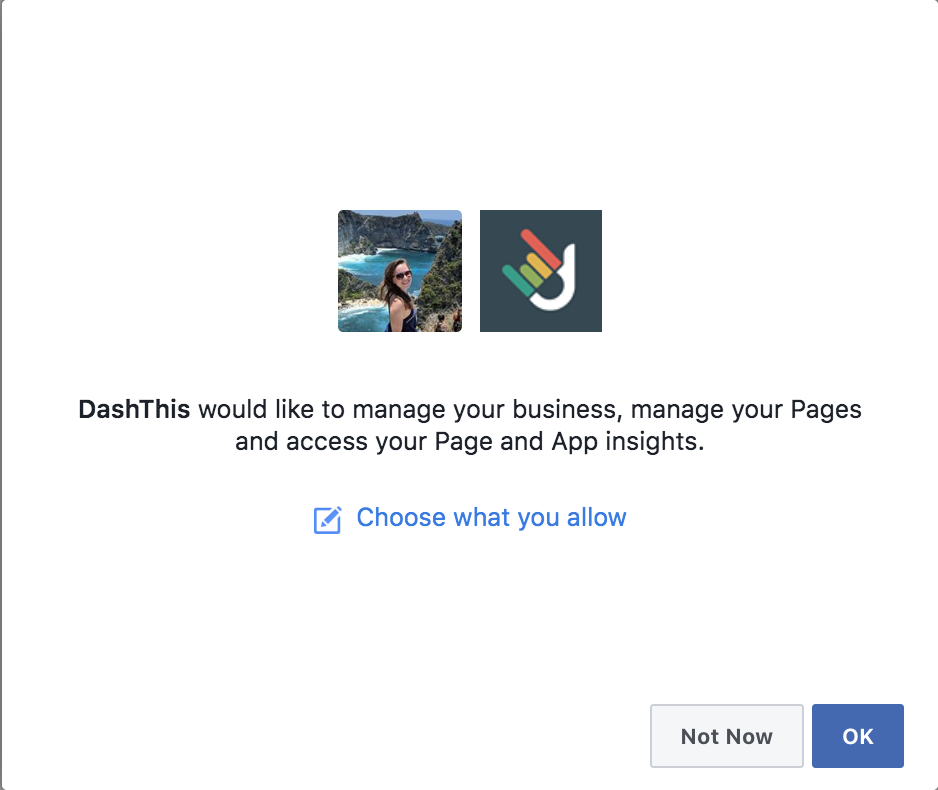Image resolution: width=938 pixels, height=790 pixels.
Task: Tap the blue OK button
Action: 858,736
